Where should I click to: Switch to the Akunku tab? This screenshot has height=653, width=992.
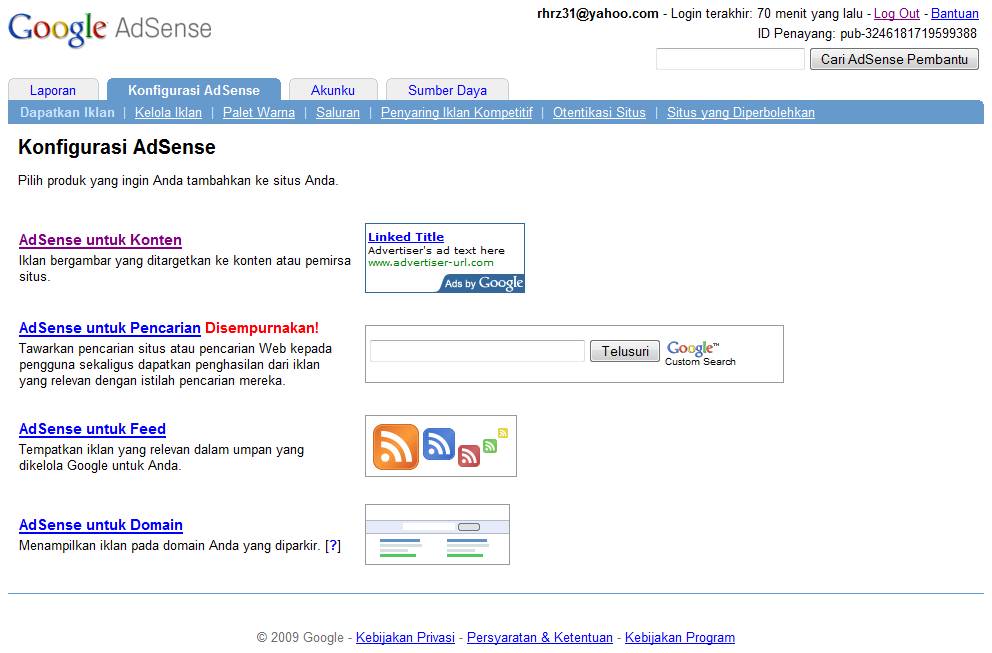tap(333, 90)
